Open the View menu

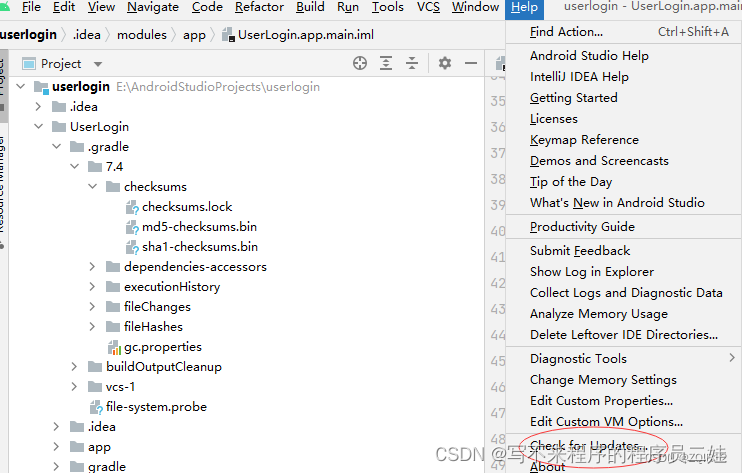click(x=101, y=7)
